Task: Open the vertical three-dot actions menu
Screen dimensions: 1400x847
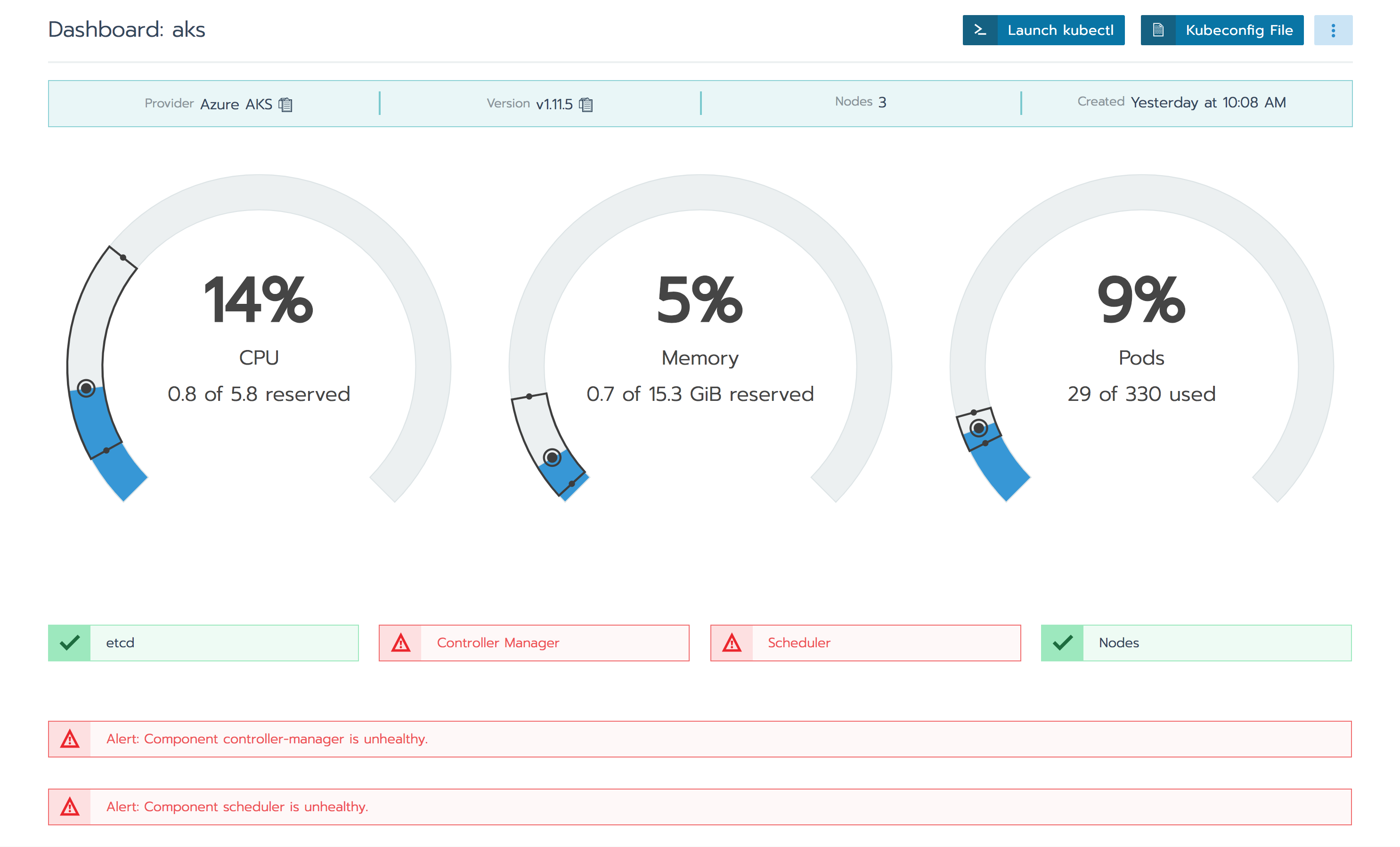Action: pos(1333,30)
